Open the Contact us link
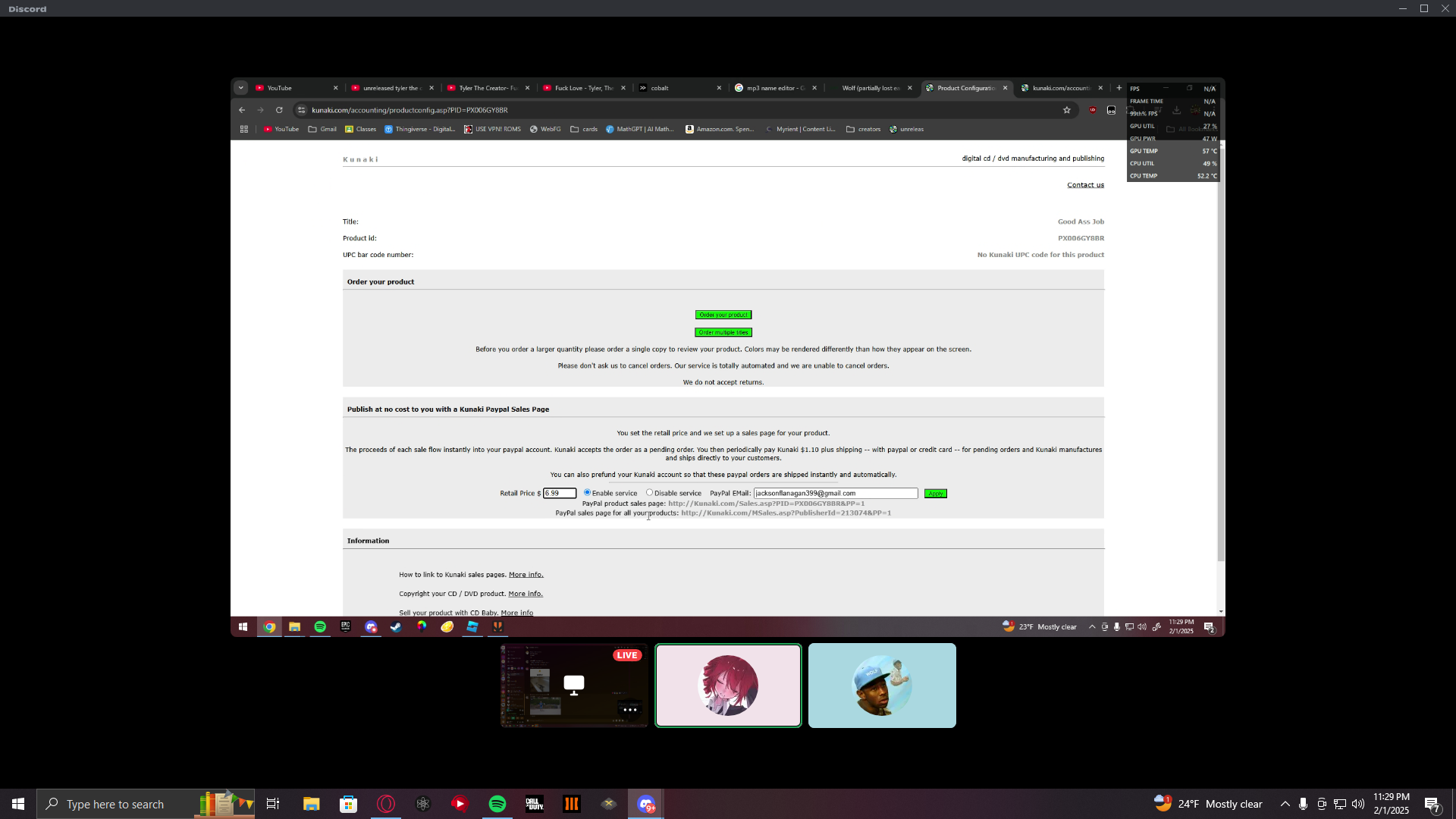The height and width of the screenshot is (819, 1456). click(1085, 185)
